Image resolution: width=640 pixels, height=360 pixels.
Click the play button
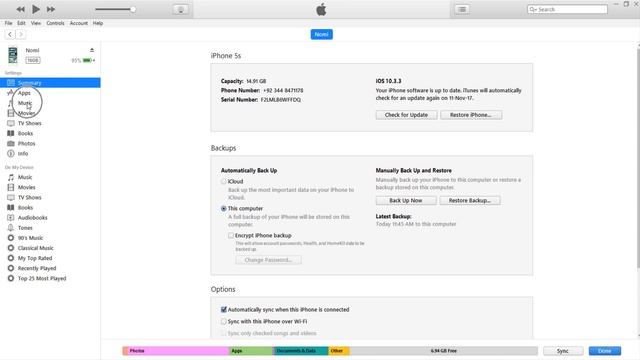coord(36,9)
